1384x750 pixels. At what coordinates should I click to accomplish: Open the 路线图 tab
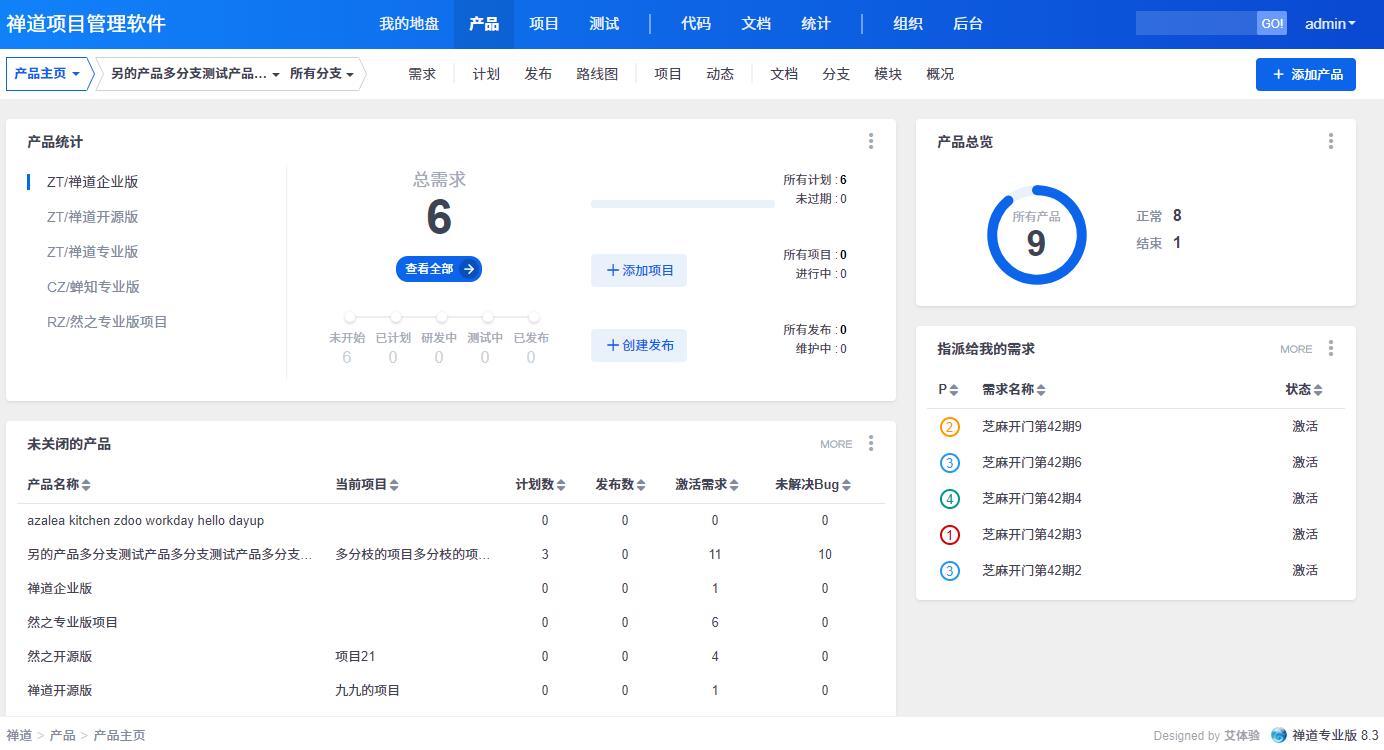point(597,74)
